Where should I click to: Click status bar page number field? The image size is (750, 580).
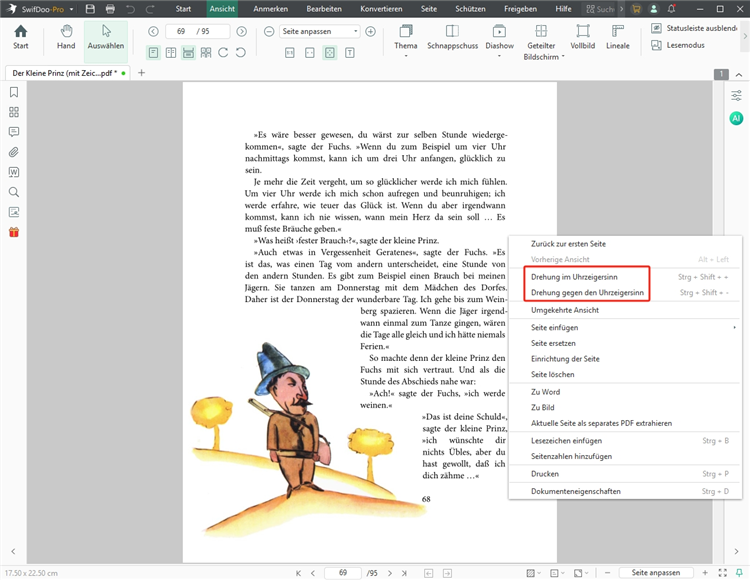pos(342,572)
